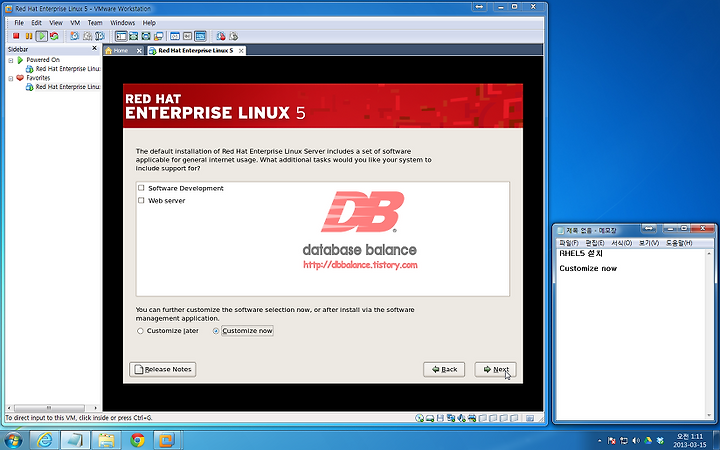The width and height of the screenshot is (720, 450).
Task: Click the Google Drive tray icon
Action: 648,441
